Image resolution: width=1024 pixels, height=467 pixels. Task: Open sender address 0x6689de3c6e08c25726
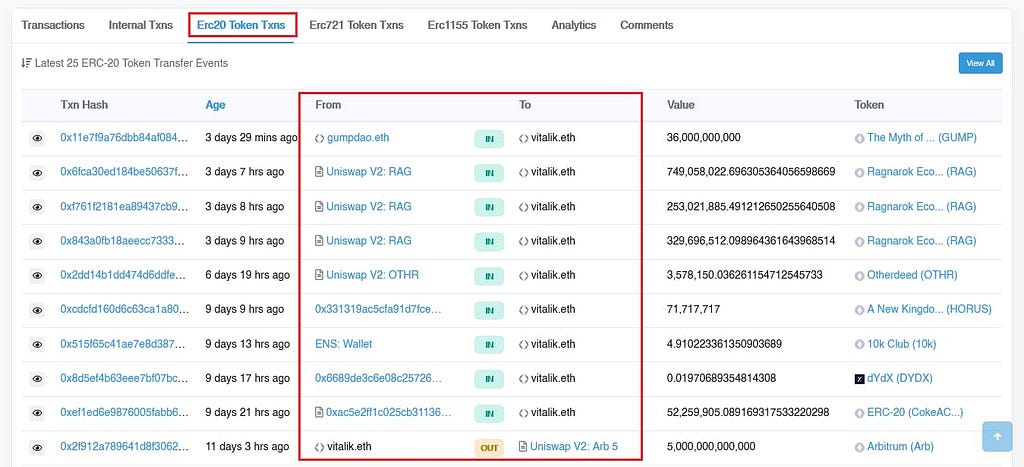tap(379, 378)
